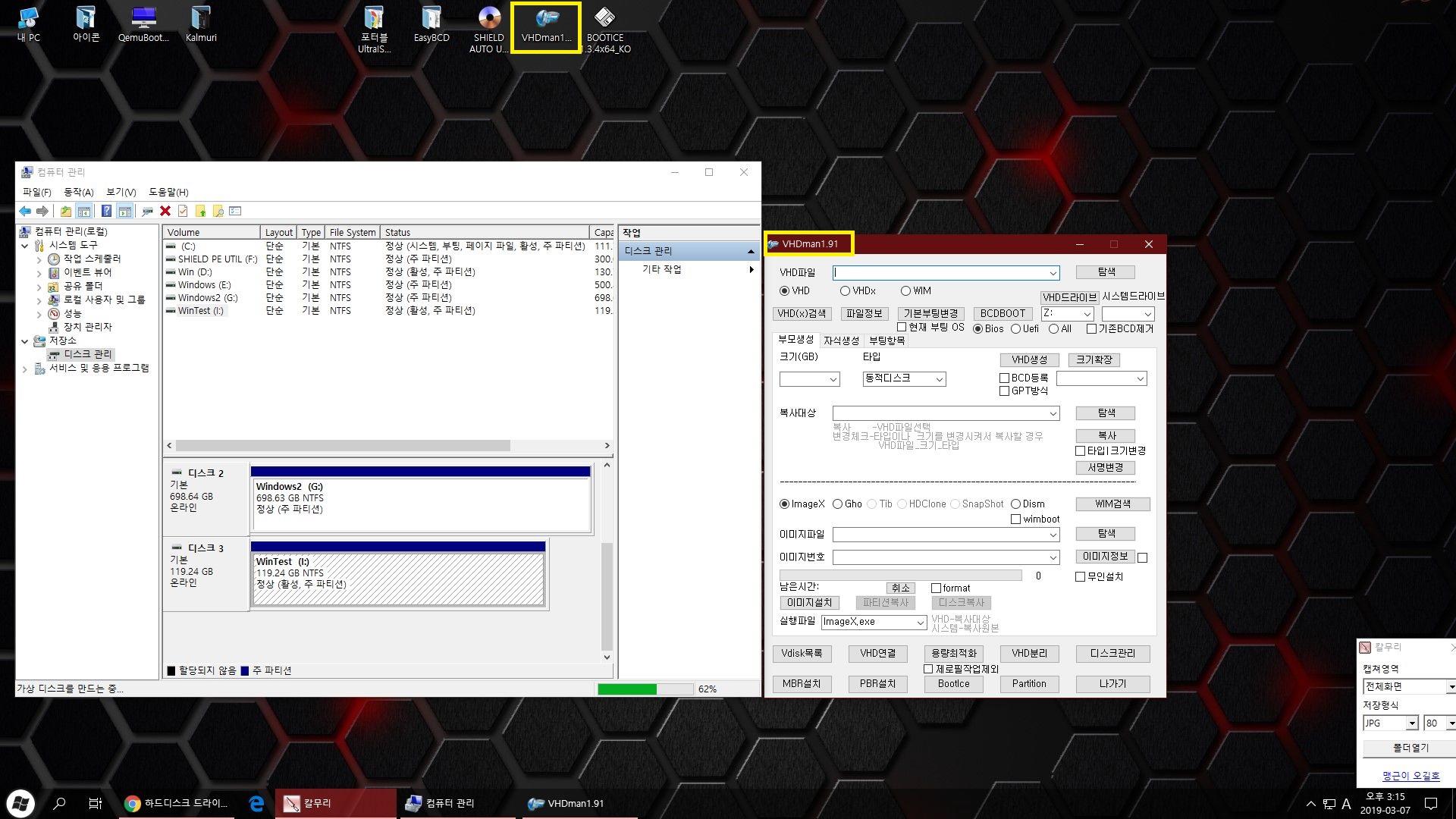This screenshot has height=819, width=1456.
Task: Open the blue help question mark icon
Action: tap(106, 212)
